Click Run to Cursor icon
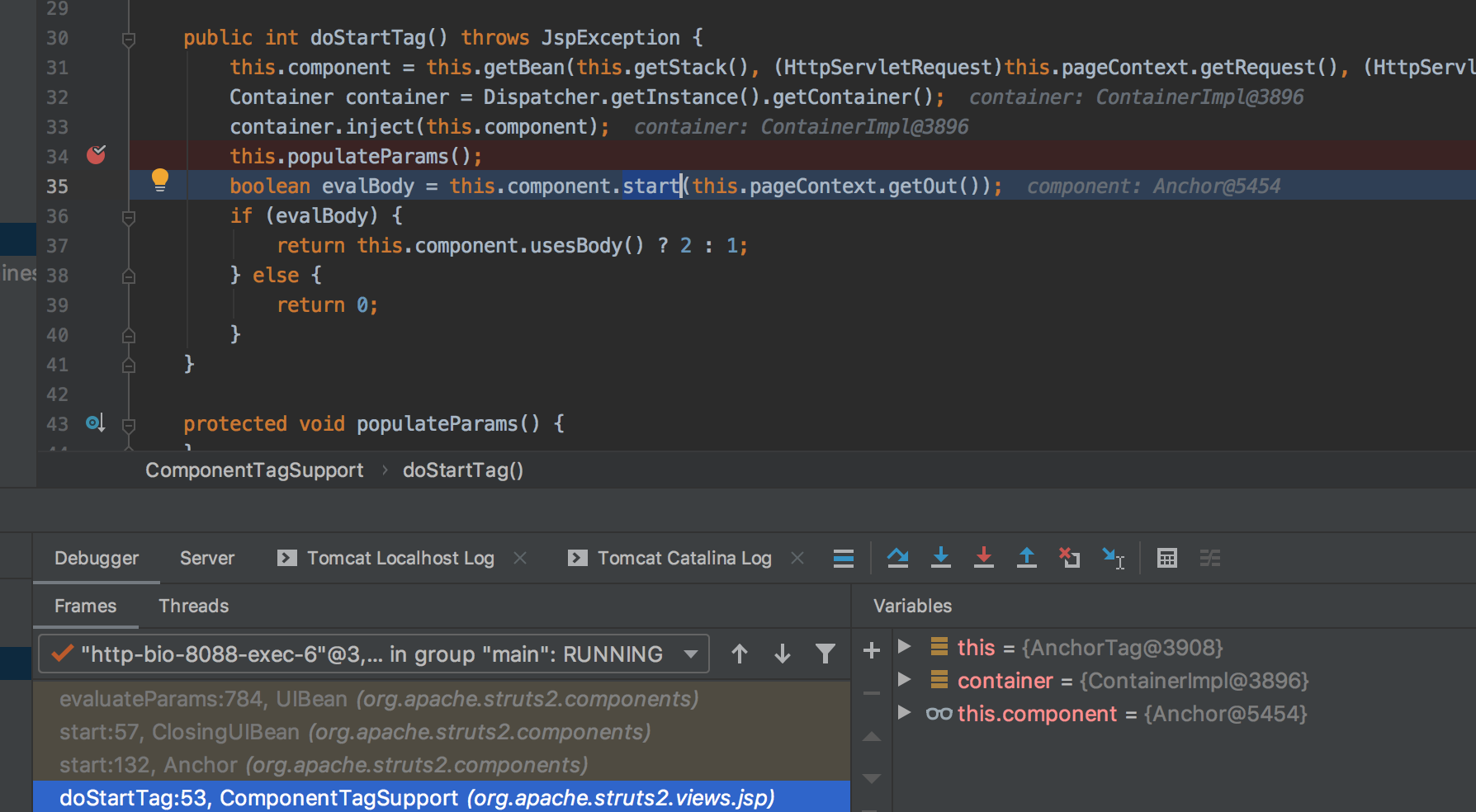Viewport: 1476px width, 812px height. (1113, 559)
